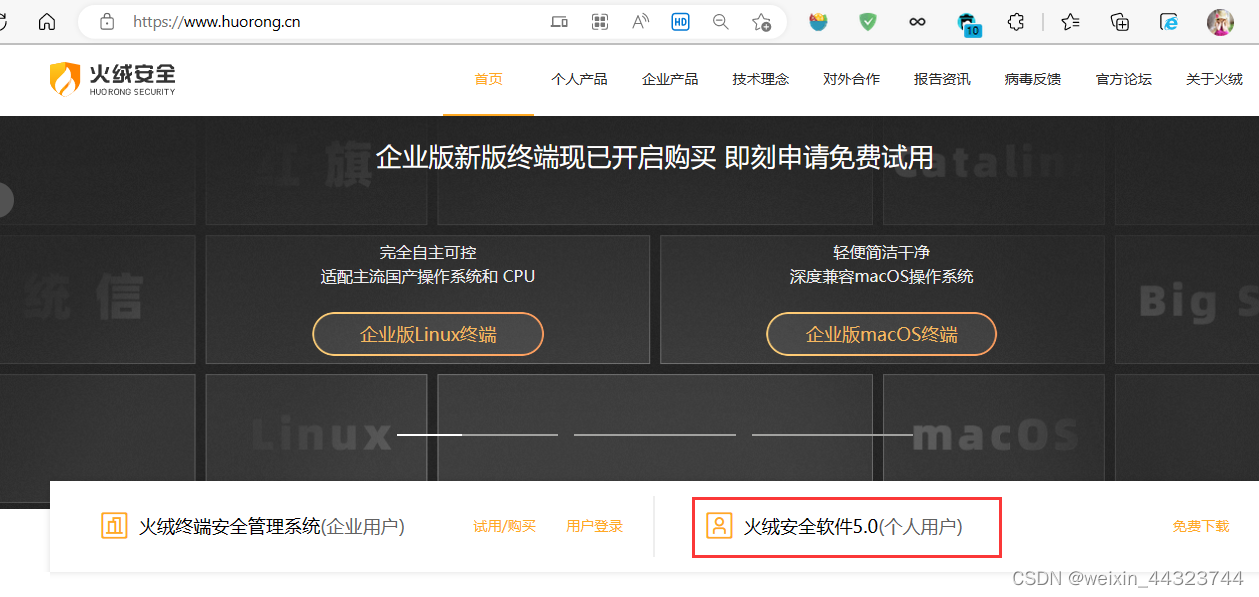Click the green shield extension icon
This screenshot has height=597, width=1259.
pos(868,21)
